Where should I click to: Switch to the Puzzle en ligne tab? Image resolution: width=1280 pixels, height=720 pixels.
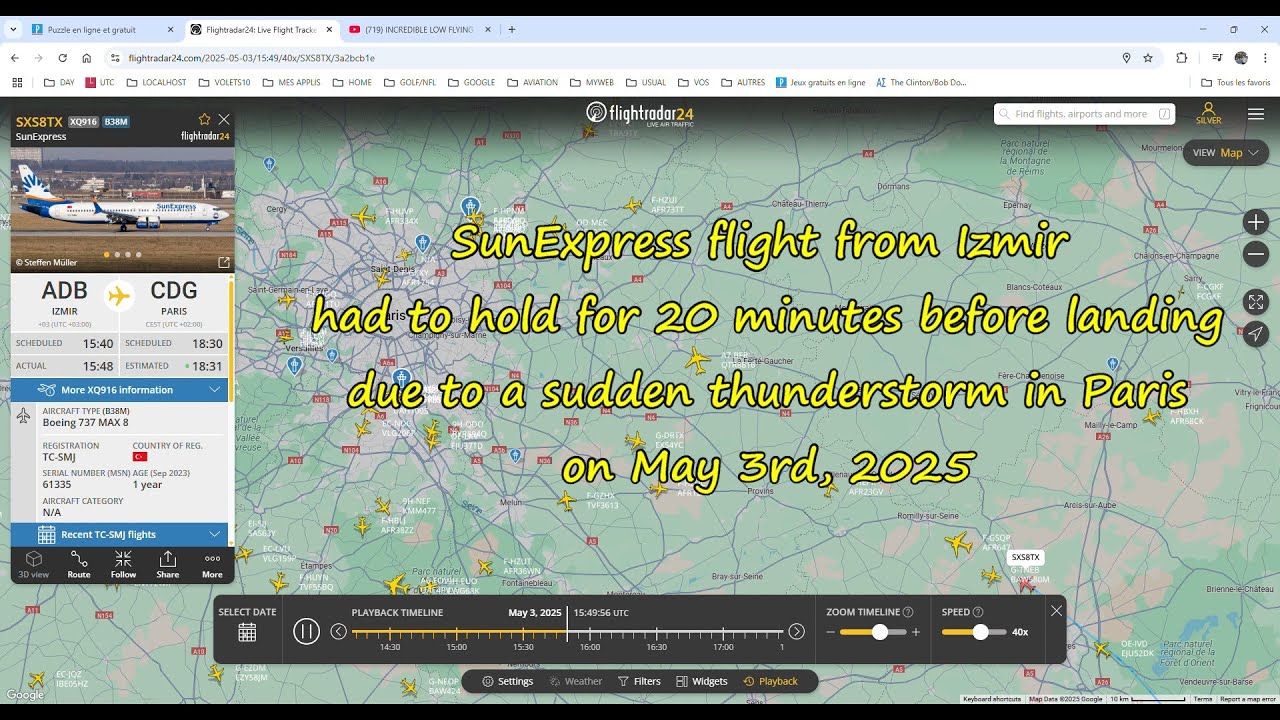pos(103,30)
